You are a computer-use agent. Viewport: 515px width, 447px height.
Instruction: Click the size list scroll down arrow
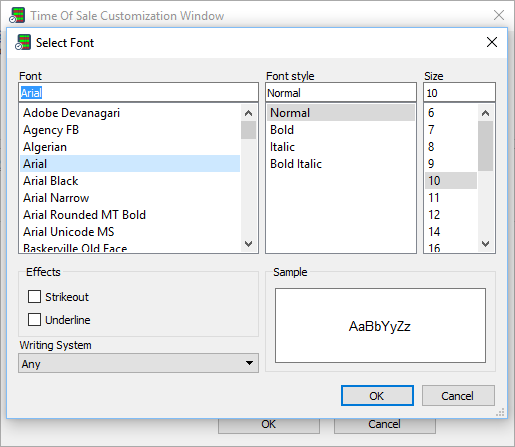click(x=485, y=244)
